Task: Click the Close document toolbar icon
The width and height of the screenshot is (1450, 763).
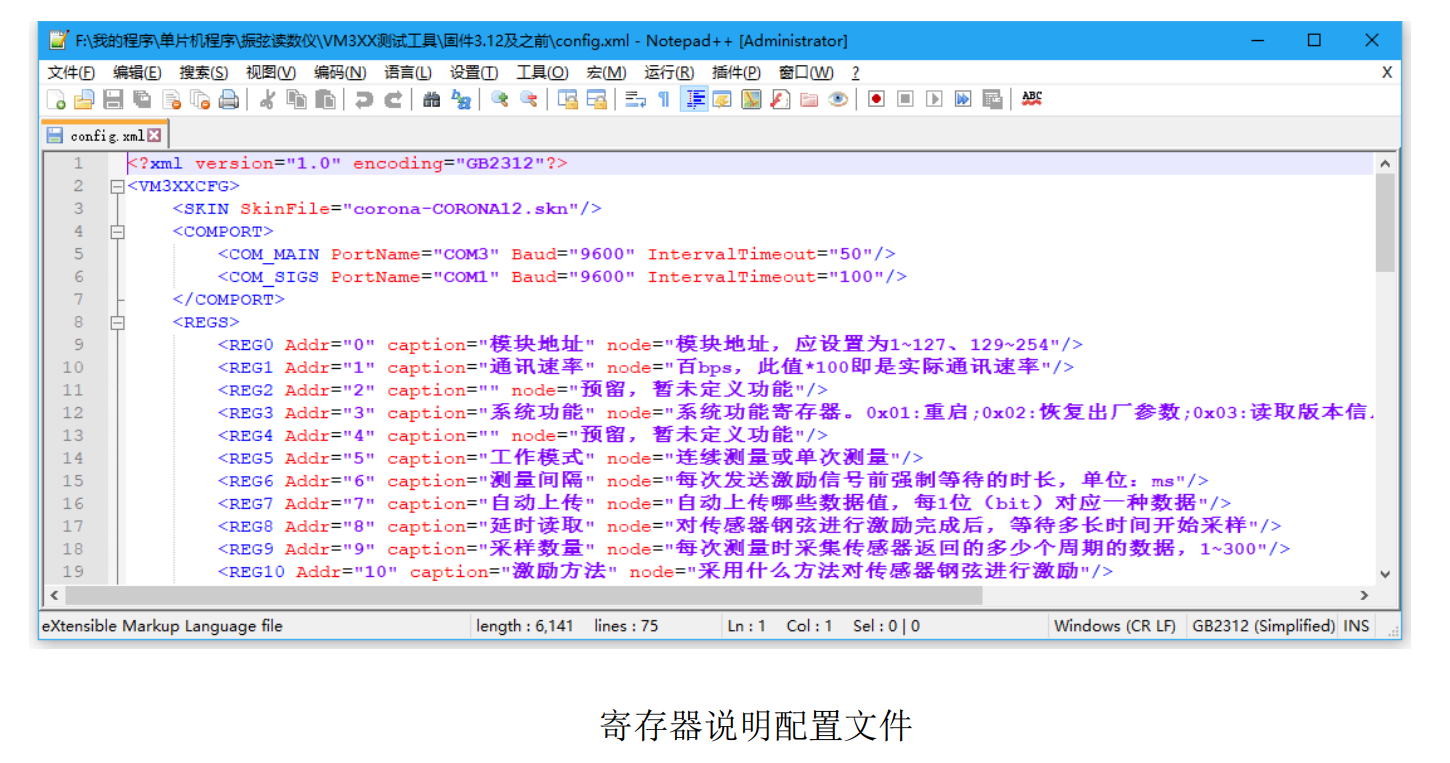Action: point(171,99)
